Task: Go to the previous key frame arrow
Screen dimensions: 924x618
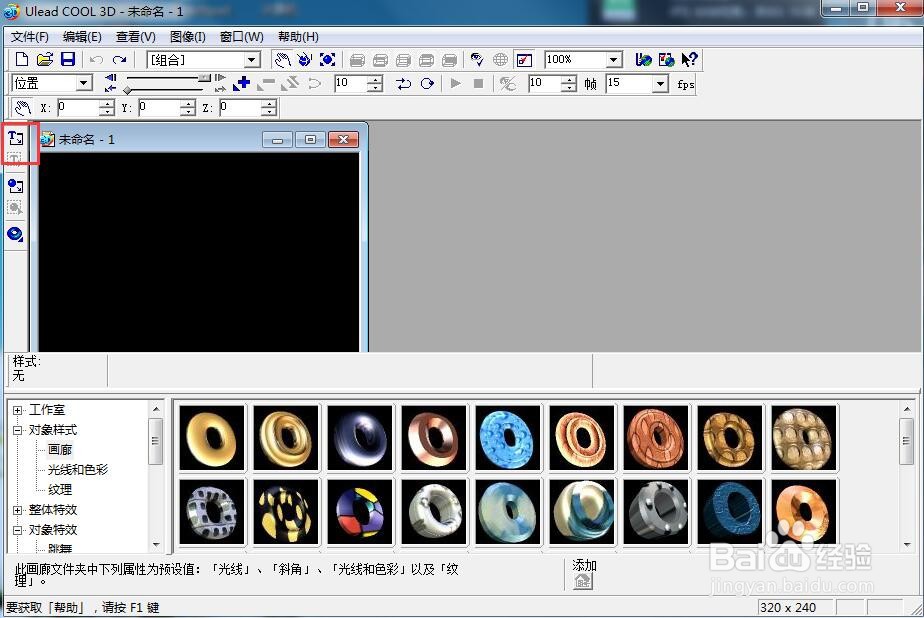Action: point(110,78)
